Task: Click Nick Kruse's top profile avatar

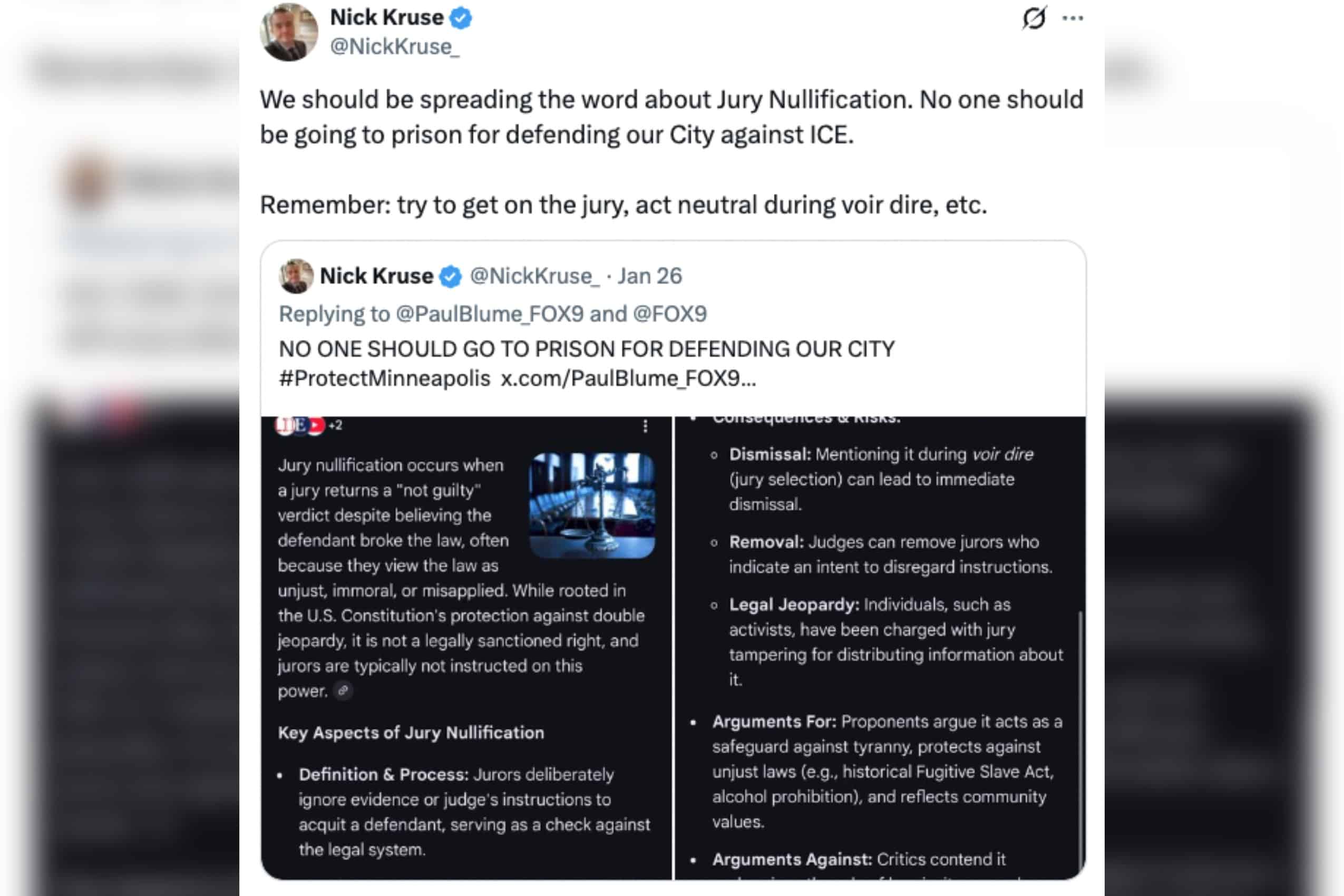Action: (289, 32)
